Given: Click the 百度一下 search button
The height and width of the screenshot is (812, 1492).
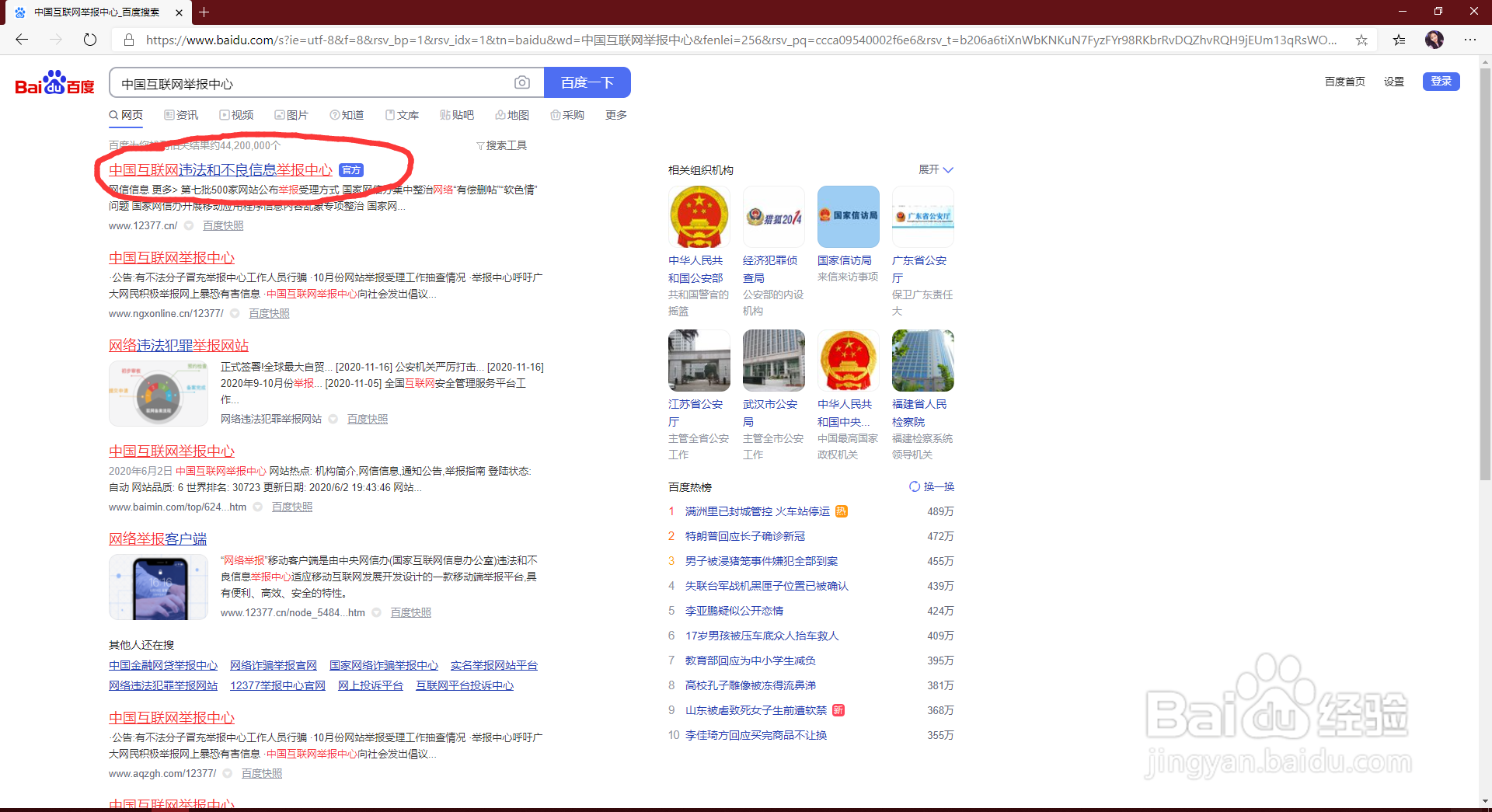Looking at the screenshot, I should pos(587,82).
